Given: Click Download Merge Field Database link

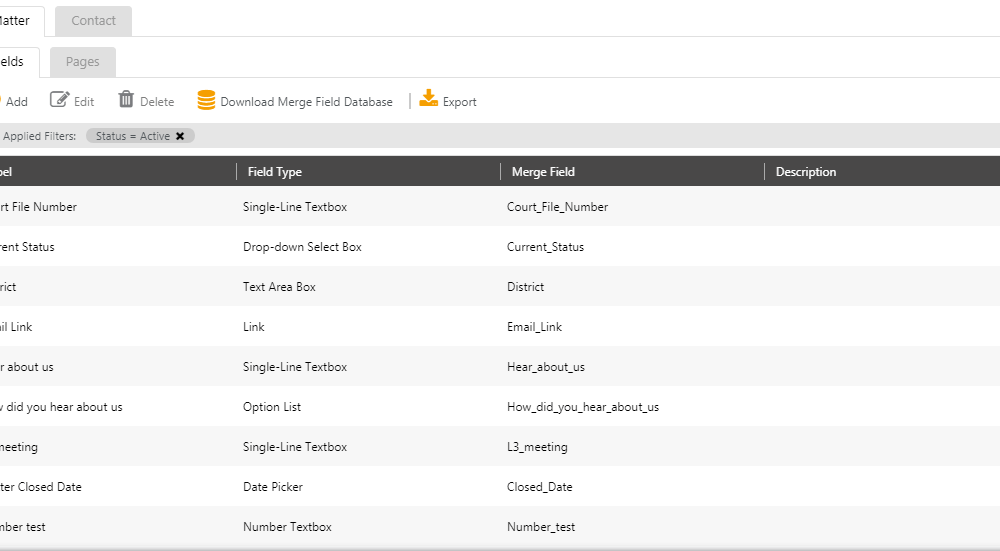Looking at the screenshot, I should (306, 102).
